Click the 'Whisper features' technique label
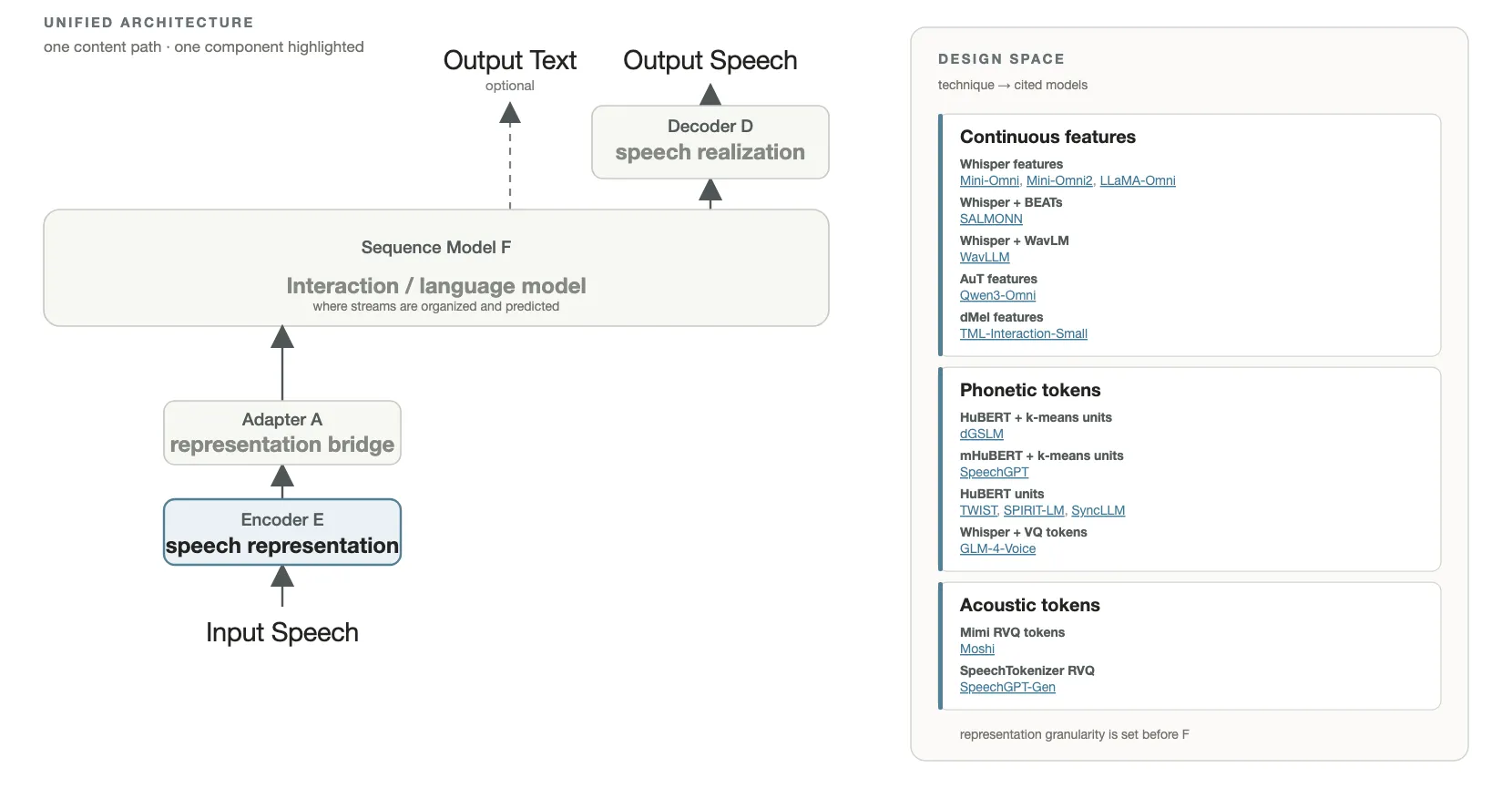The height and width of the screenshot is (788, 1512). tap(1011, 164)
